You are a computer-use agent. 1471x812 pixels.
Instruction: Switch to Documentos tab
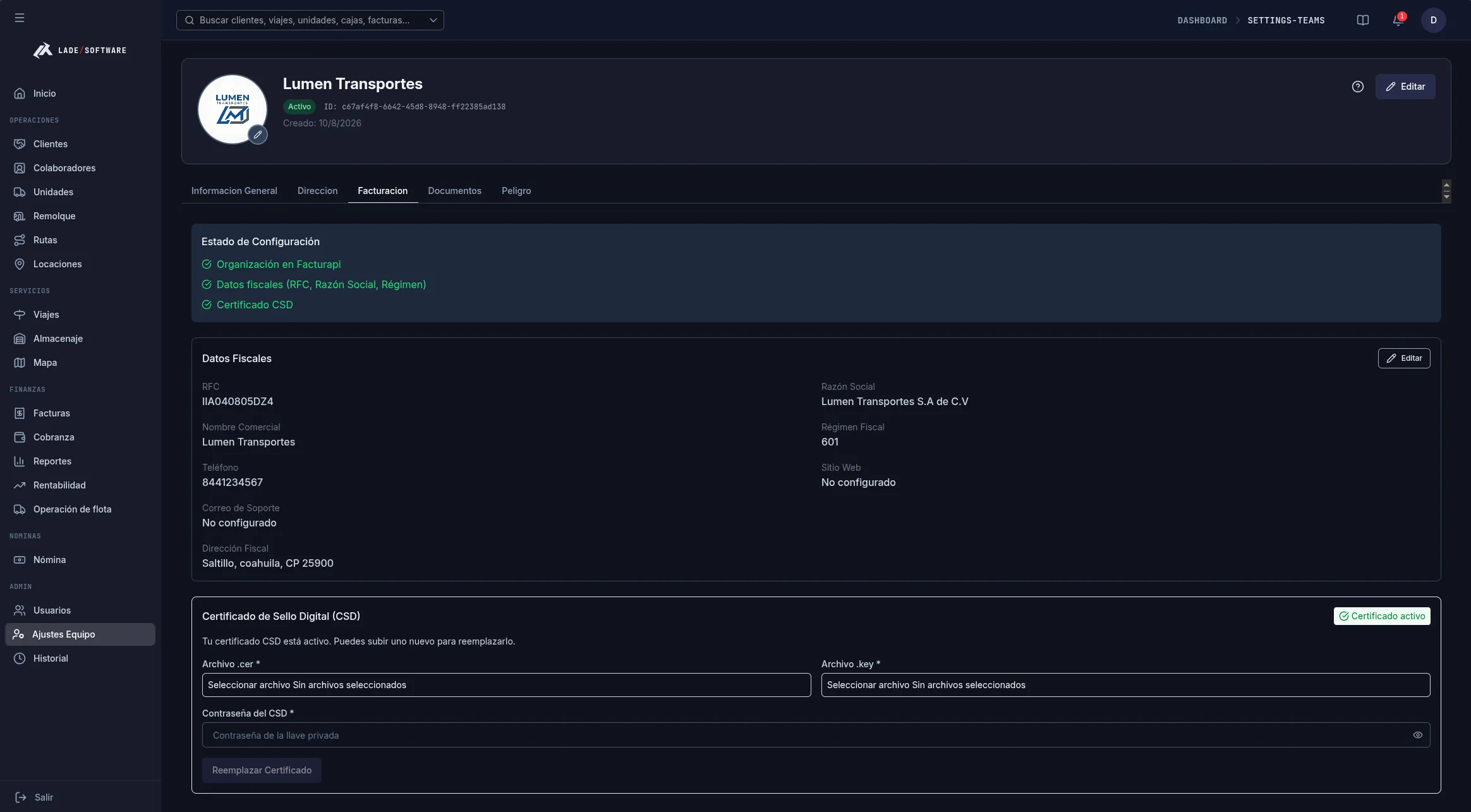coord(455,191)
